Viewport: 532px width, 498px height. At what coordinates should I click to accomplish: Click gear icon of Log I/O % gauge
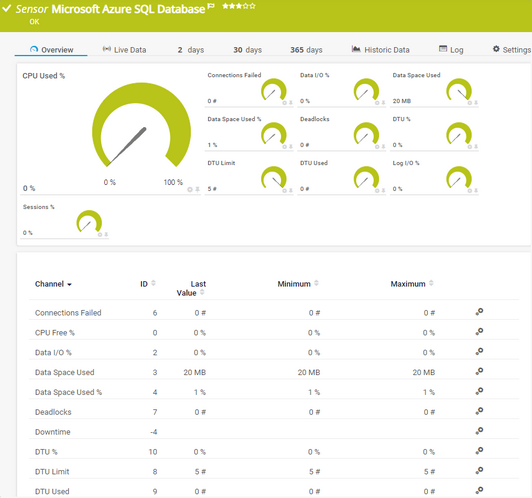pyautogui.click(x=470, y=191)
